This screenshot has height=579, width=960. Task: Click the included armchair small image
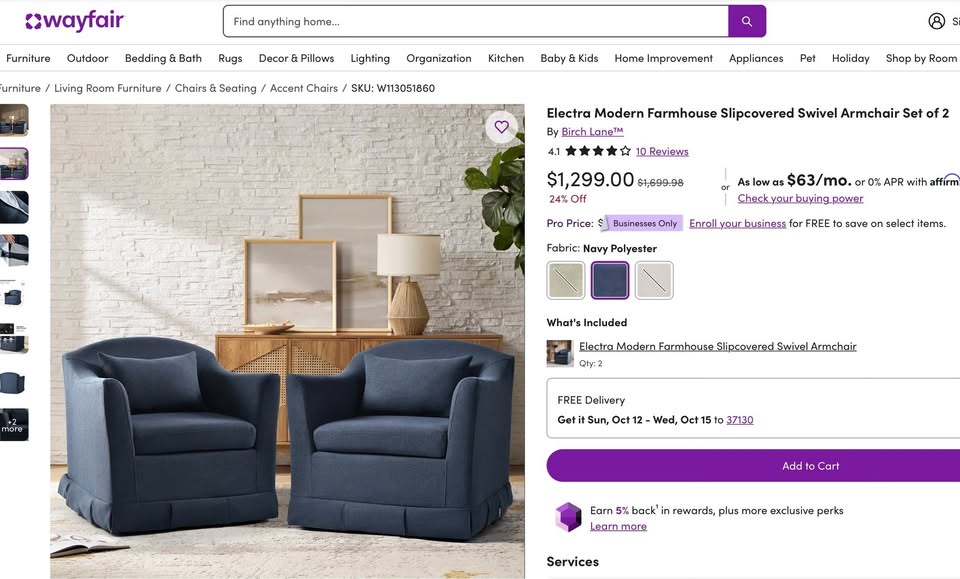560,353
